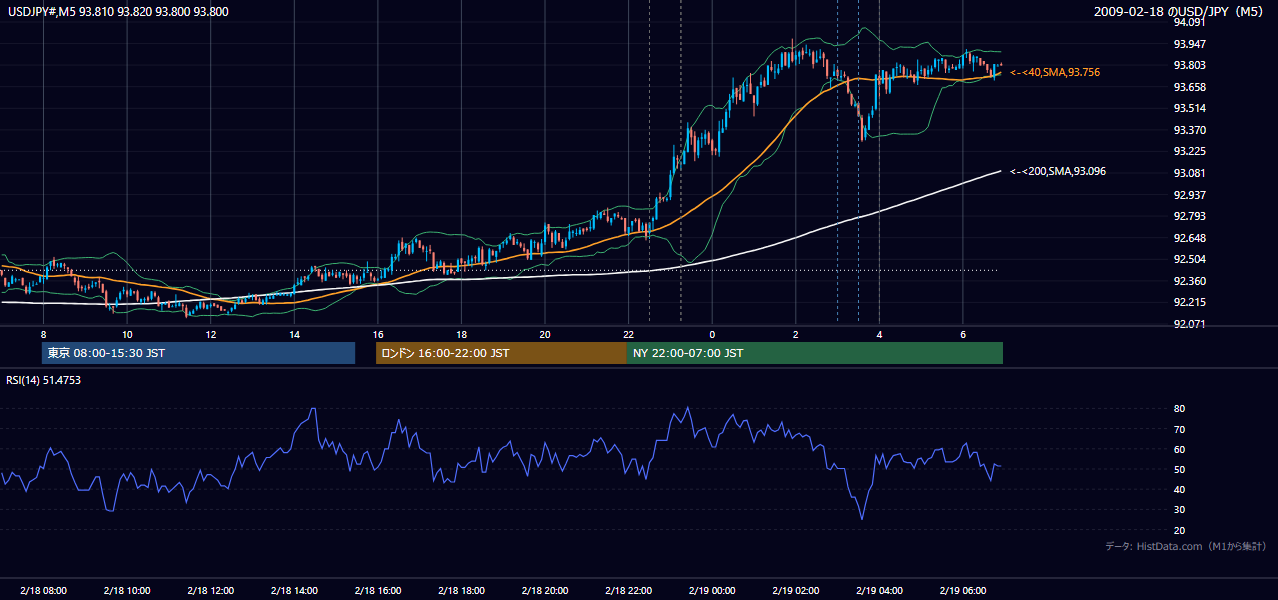Click the 2/18 08:00 bottom time label
Screen dimensions: 1278x600
tap(43, 591)
